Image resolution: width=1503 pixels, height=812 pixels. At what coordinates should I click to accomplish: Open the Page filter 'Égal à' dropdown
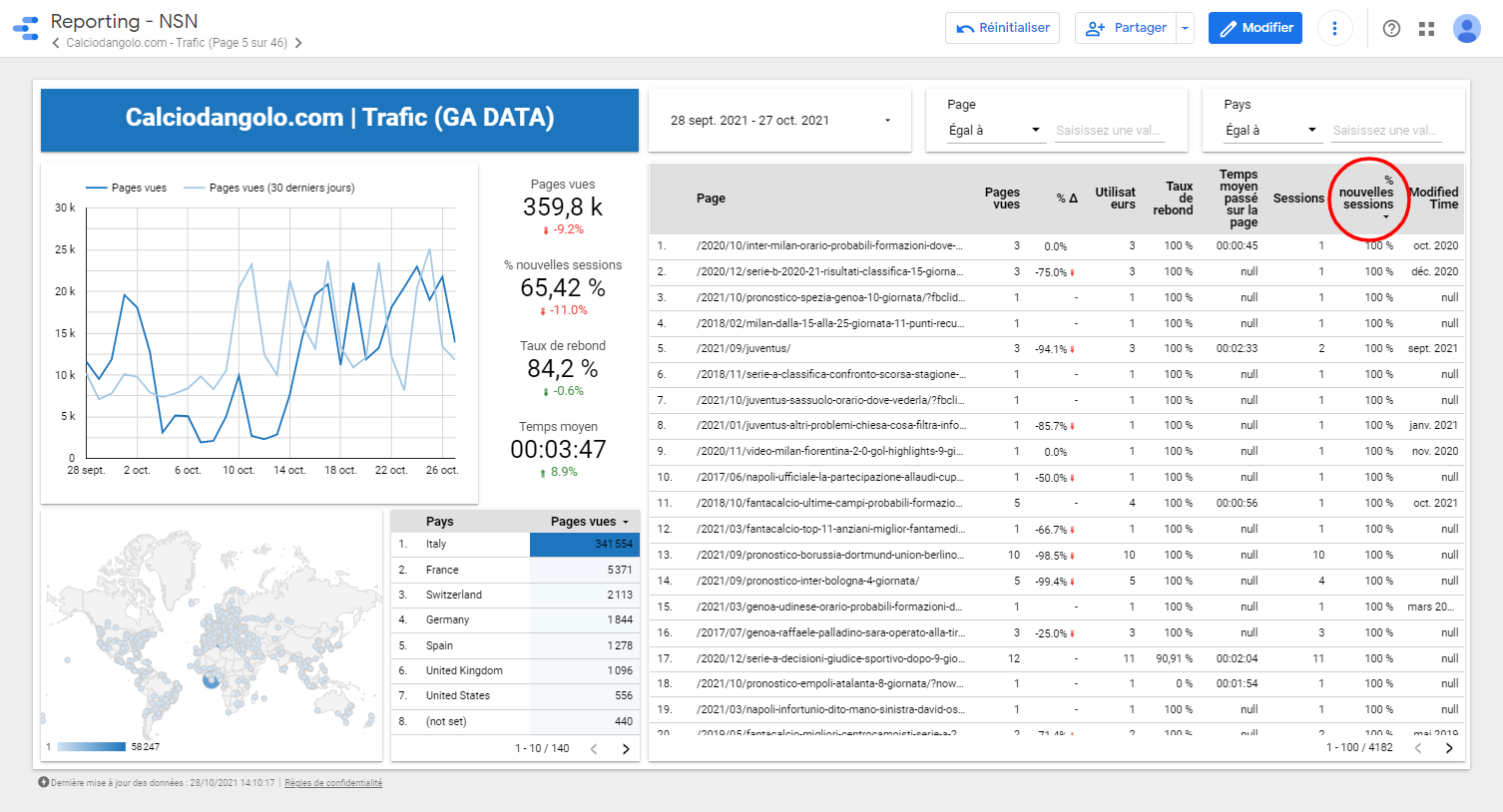[993, 131]
